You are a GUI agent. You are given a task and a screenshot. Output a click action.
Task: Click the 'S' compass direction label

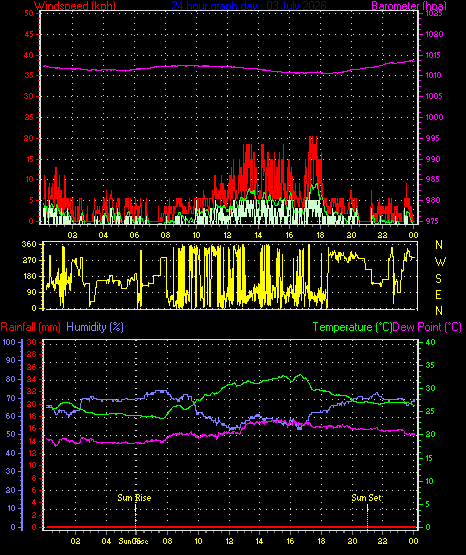tap(438, 279)
